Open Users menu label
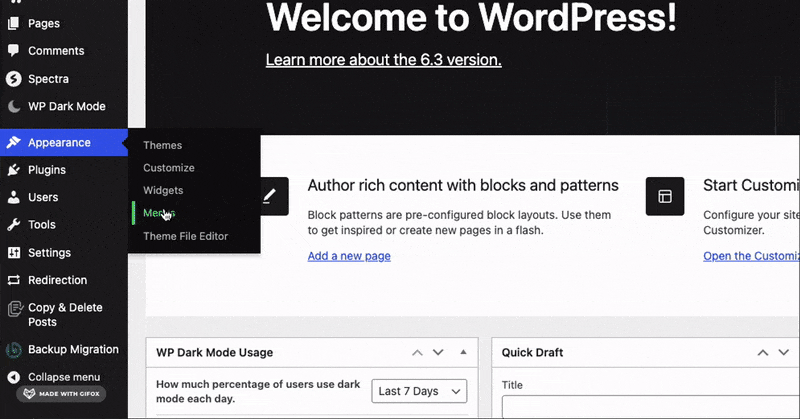 tap(43, 197)
